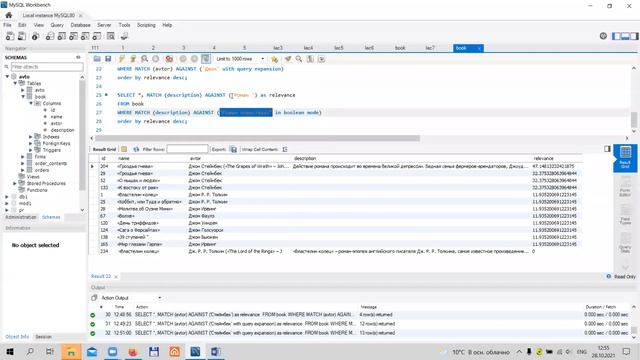The width and height of the screenshot is (640, 360).
Task: Open Windows Start menu
Action: pos(10,351)
